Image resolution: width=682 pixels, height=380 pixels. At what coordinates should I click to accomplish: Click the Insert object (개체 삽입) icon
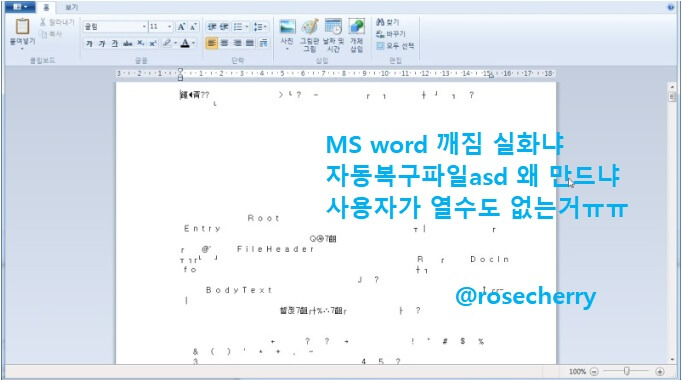(x=357, y=27)
